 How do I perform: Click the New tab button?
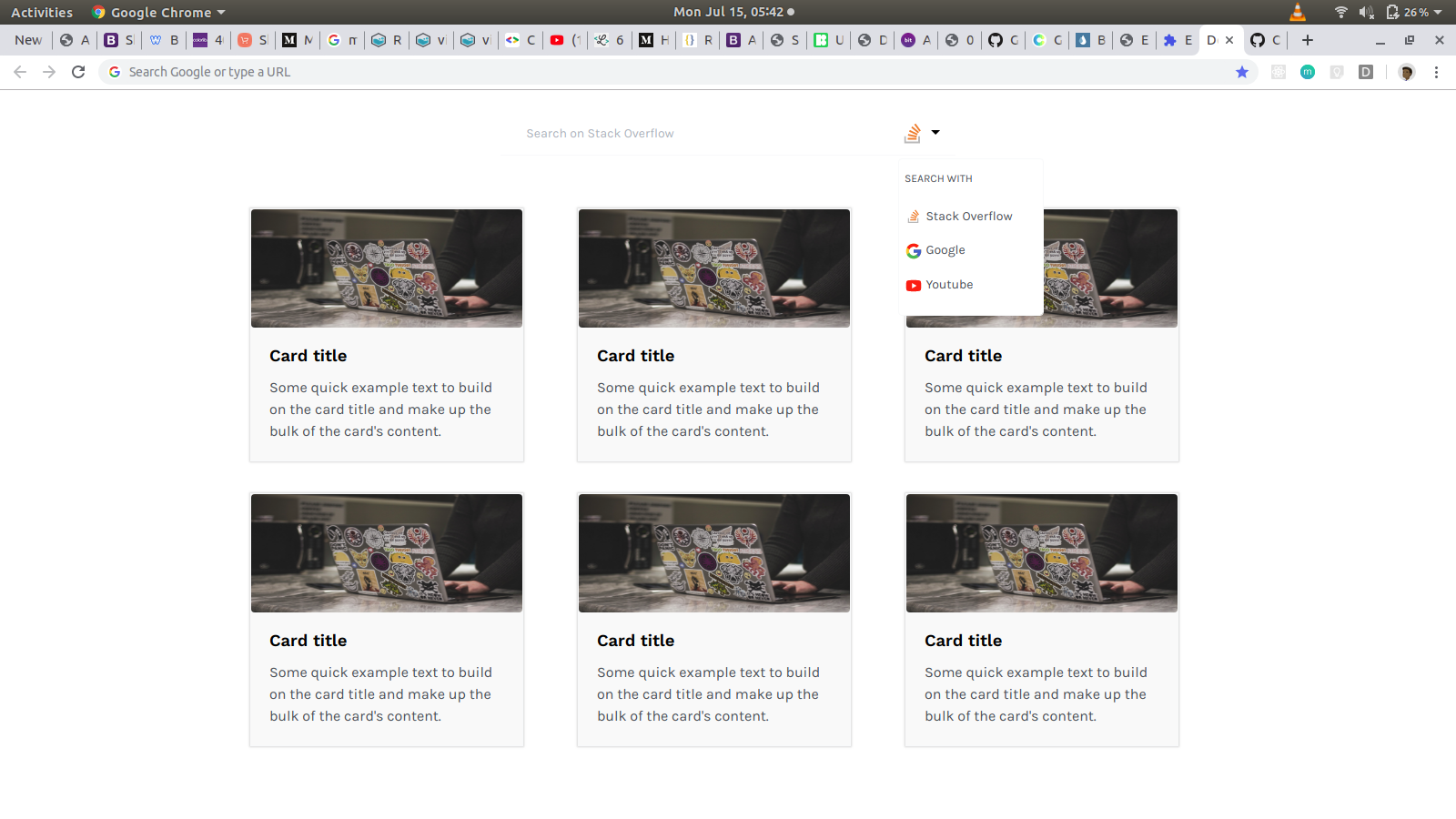click(x=1307, y=40)
